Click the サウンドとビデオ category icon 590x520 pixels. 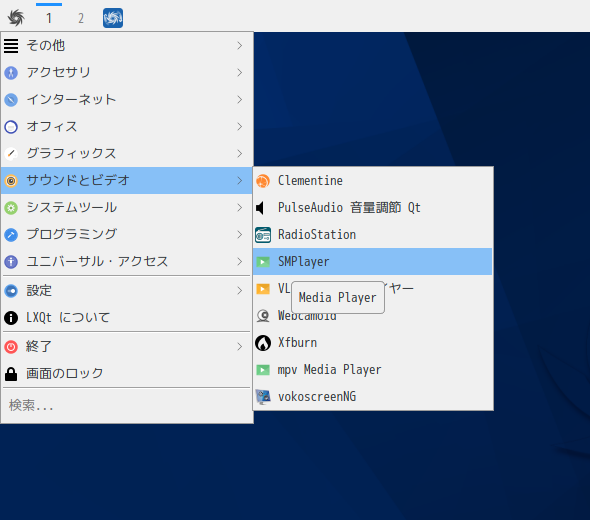(x=11, y=181)
